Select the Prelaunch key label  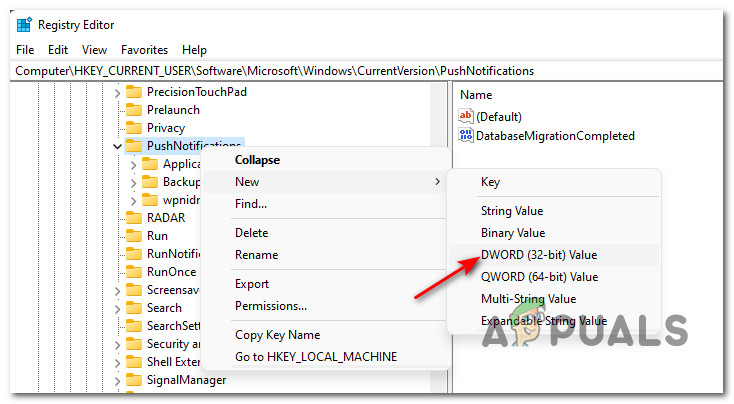(x=173, y=110)
